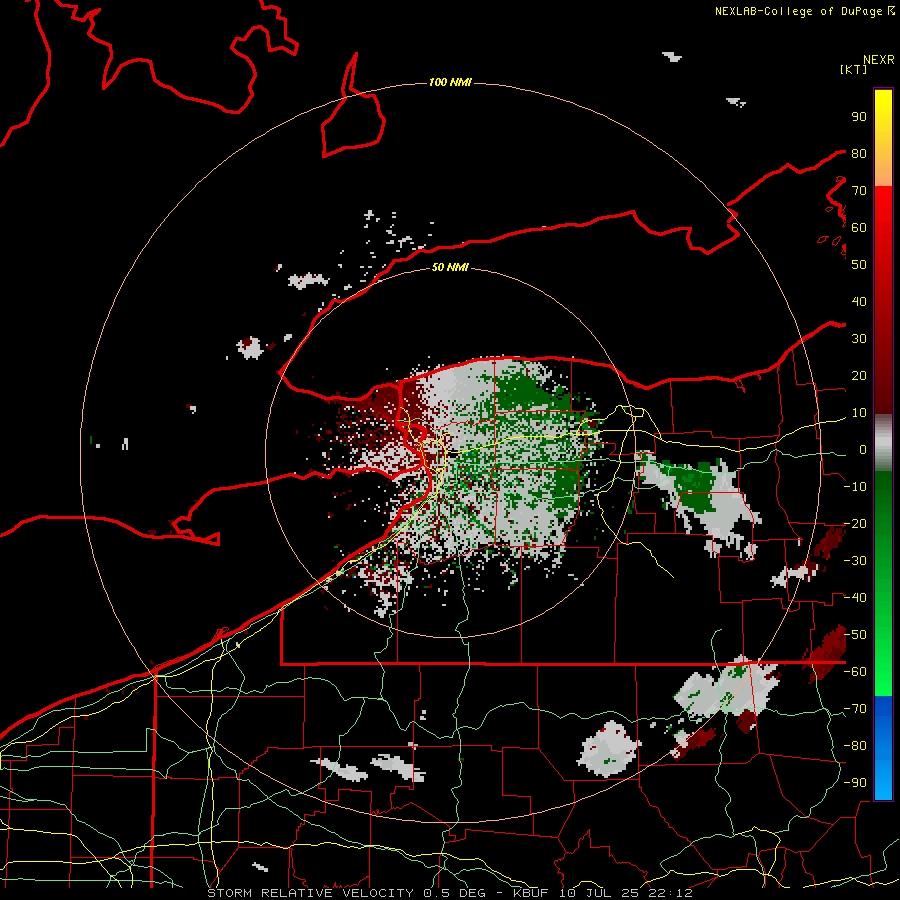Click the 50 NMI range ring label

coord(450,267)
